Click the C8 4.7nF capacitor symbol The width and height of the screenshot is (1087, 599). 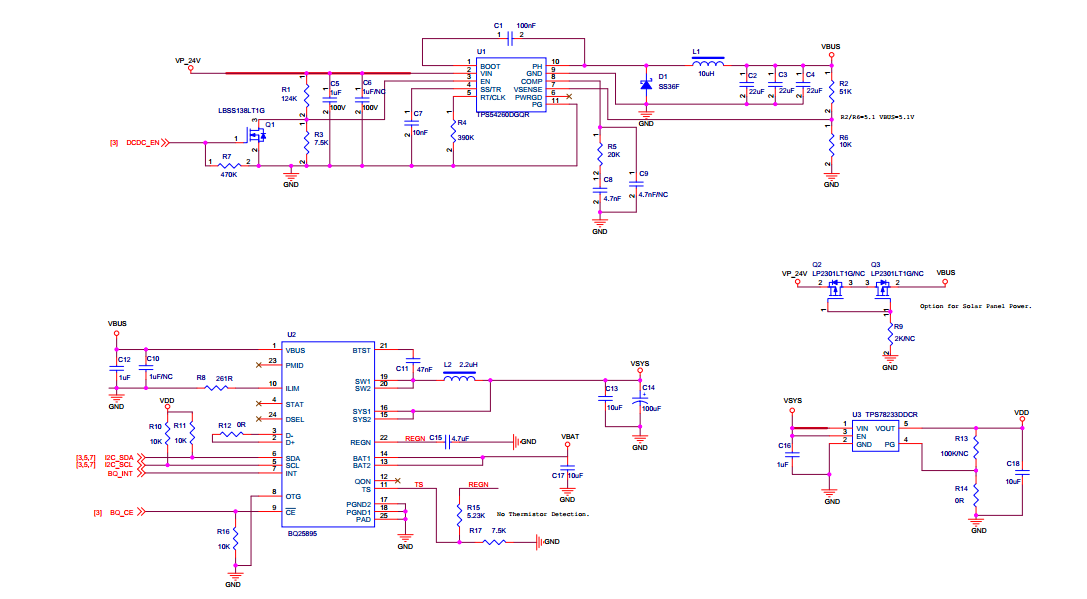tap(600, 190)
